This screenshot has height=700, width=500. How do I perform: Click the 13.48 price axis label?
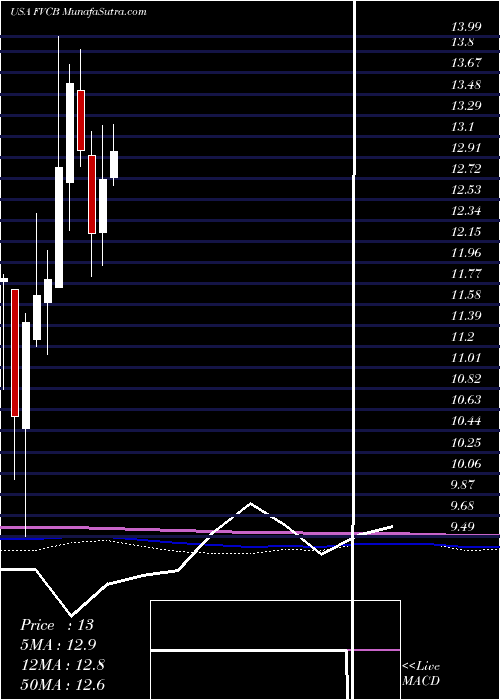(466, 84)
